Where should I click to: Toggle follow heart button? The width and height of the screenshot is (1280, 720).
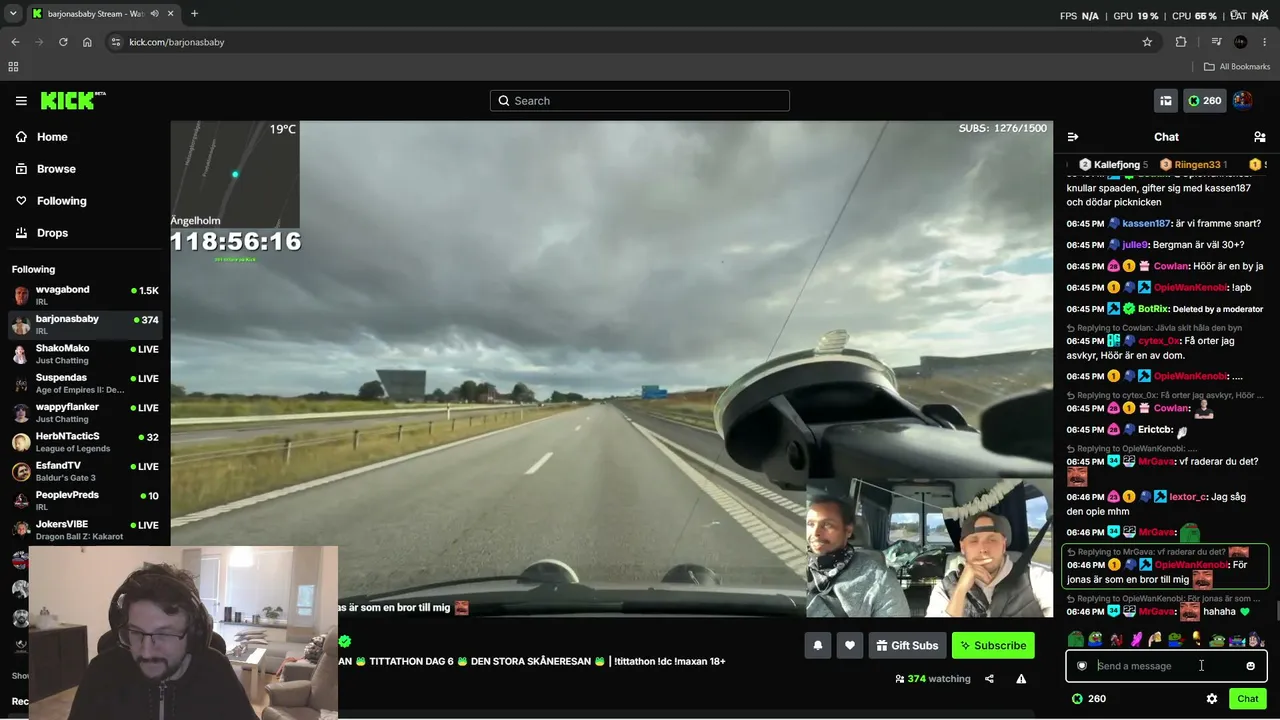pyautogui.click(x=850, y=646)
